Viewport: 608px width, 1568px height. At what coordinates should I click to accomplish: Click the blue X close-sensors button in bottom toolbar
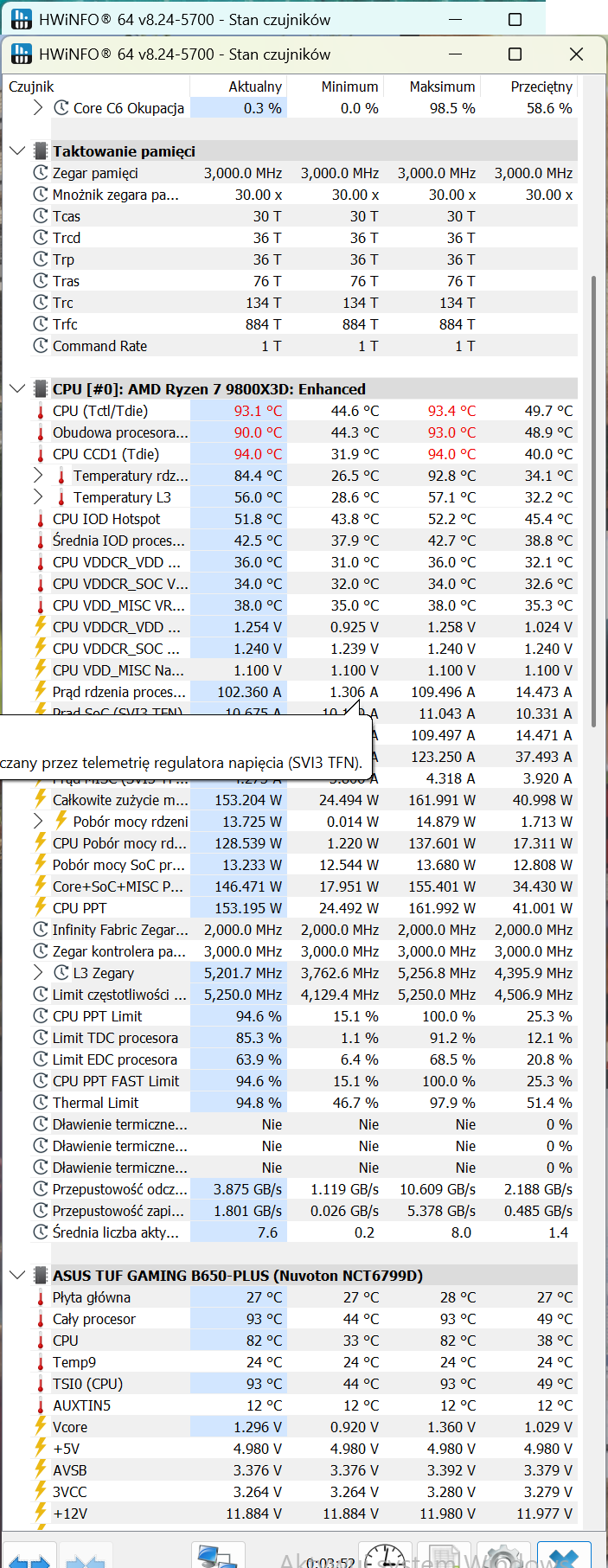(x=564, y=1555)
